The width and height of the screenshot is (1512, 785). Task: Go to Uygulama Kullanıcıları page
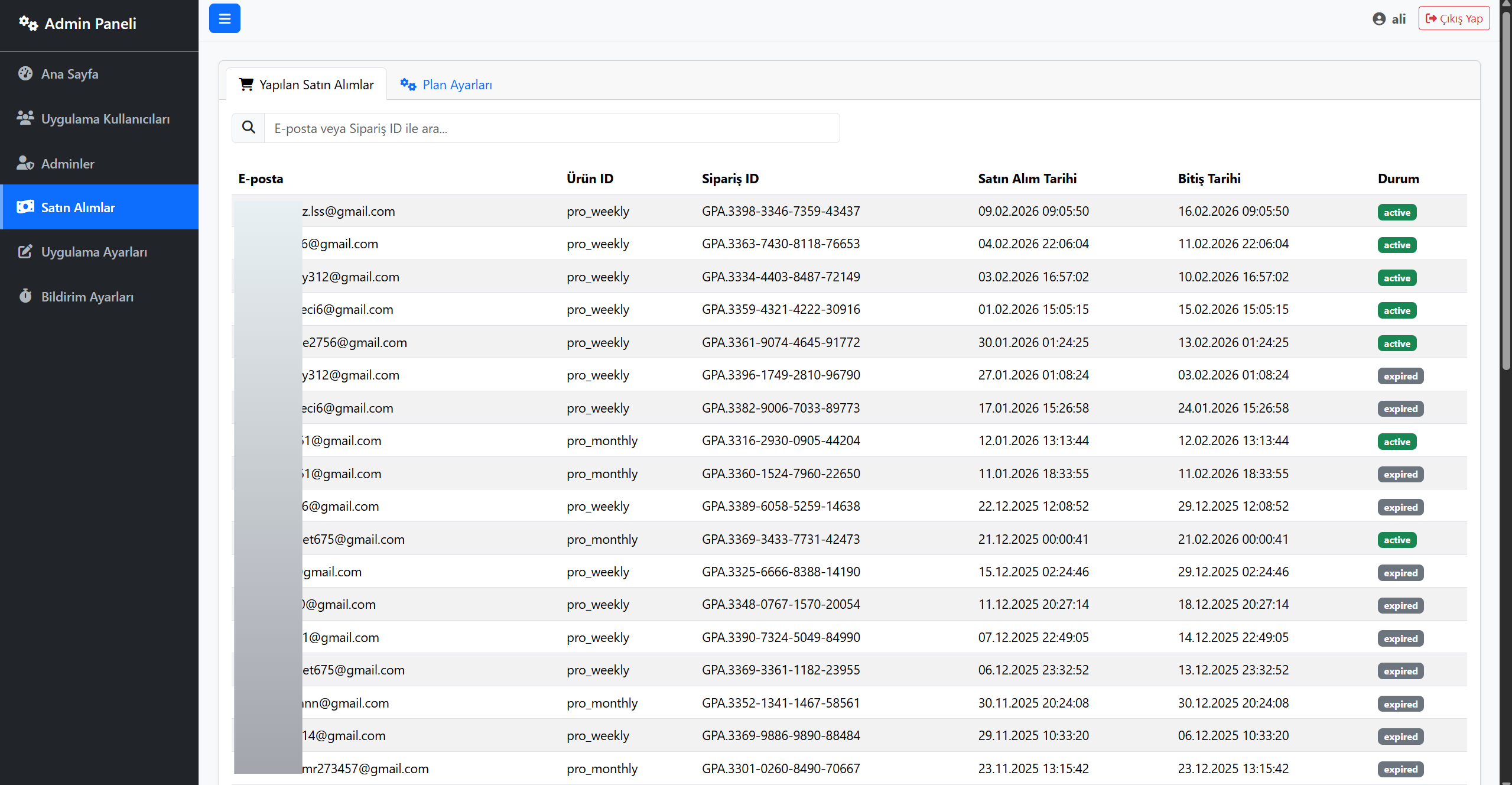tap(99, 119)
